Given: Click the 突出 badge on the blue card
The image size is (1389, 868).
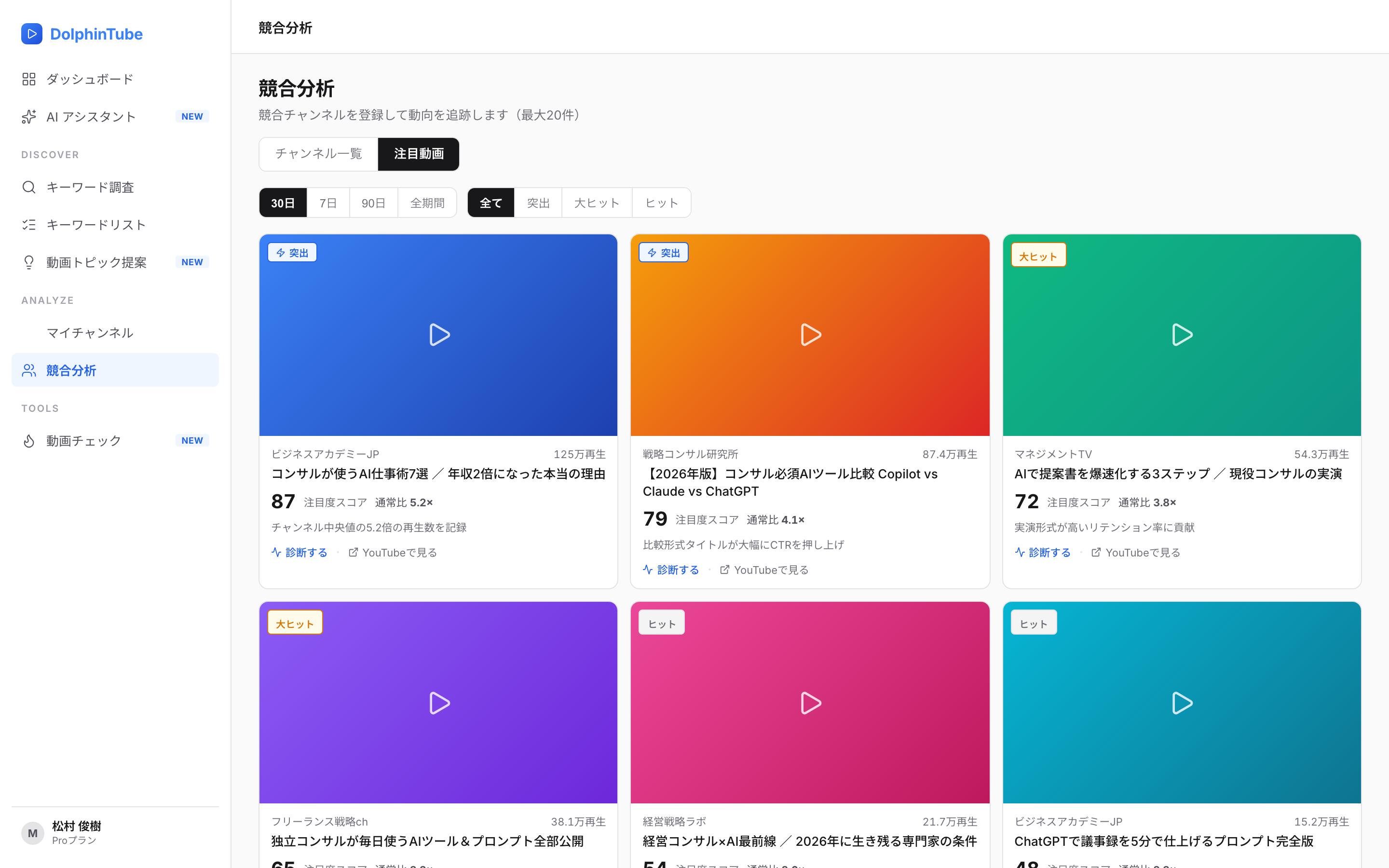Looking at the screenshot, I should (x=292, y=253).
